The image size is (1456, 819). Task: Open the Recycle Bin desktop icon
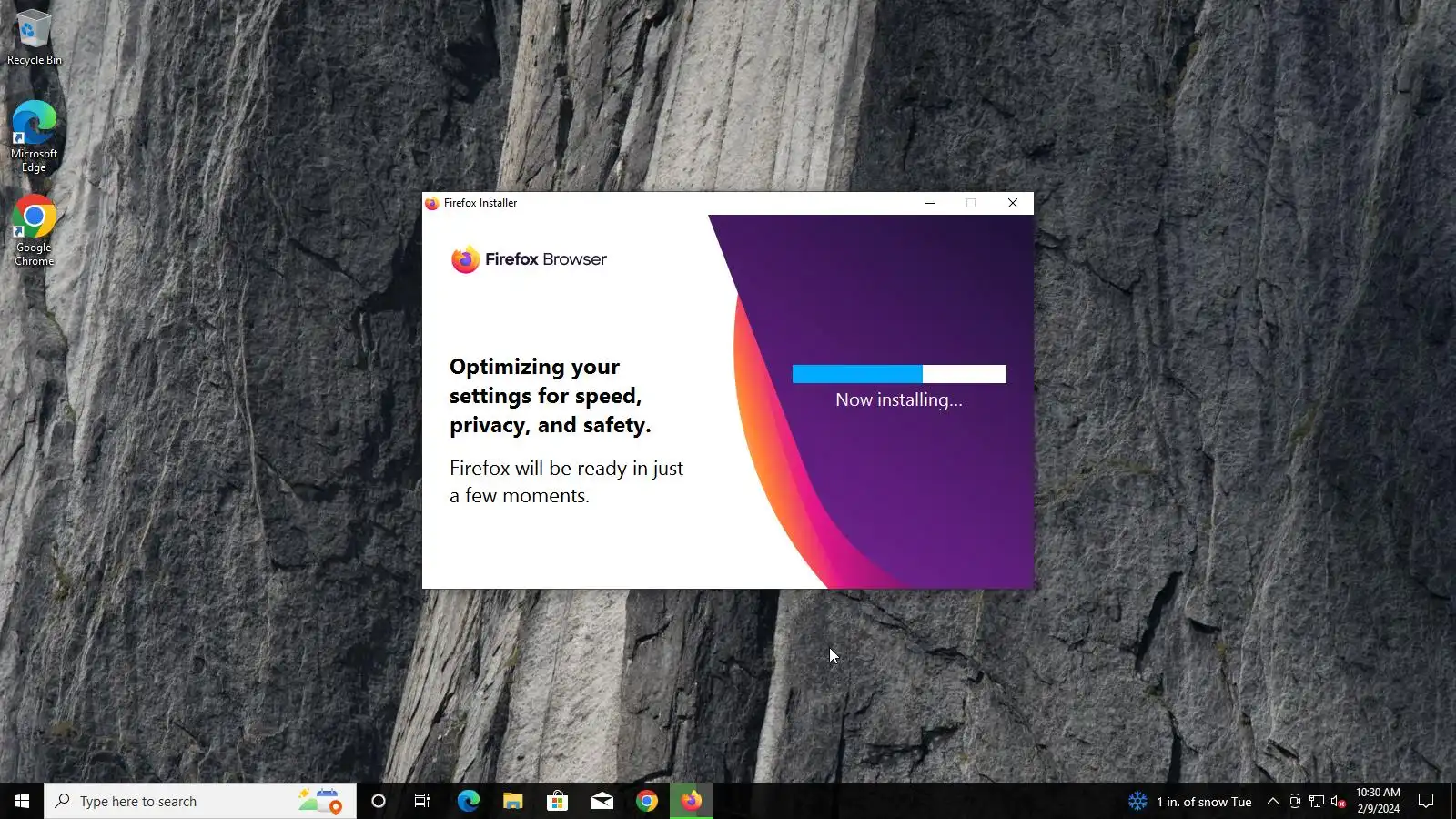34,37
